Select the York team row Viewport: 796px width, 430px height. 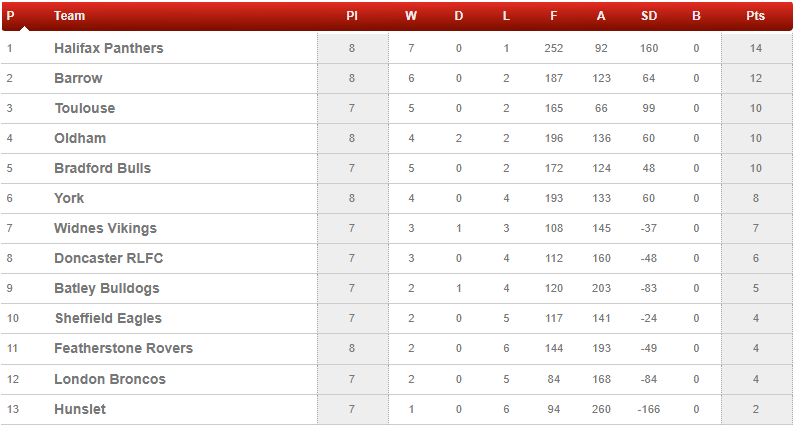pos(396,199)
